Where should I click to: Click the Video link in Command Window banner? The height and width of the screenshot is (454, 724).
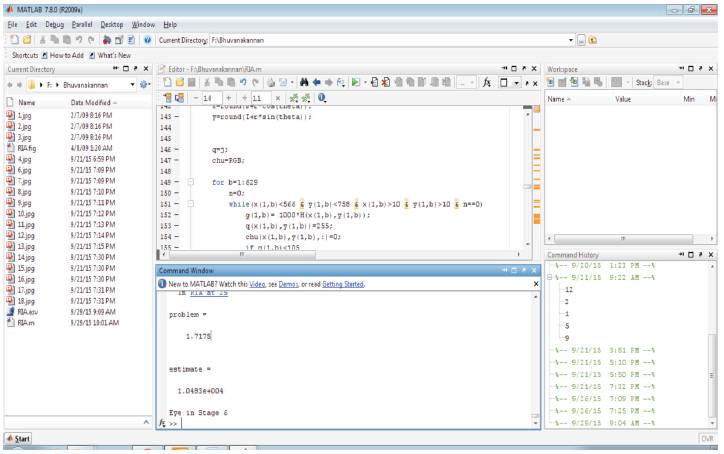(257, 284)
